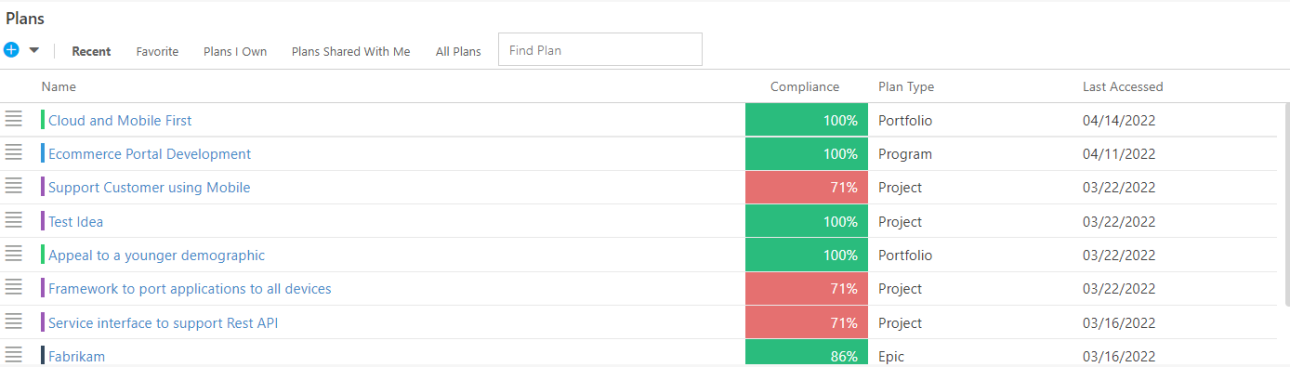Click the 04/11/2022 last accessed date
This screenshot has height=367, width=1290.
point(1119,154)
